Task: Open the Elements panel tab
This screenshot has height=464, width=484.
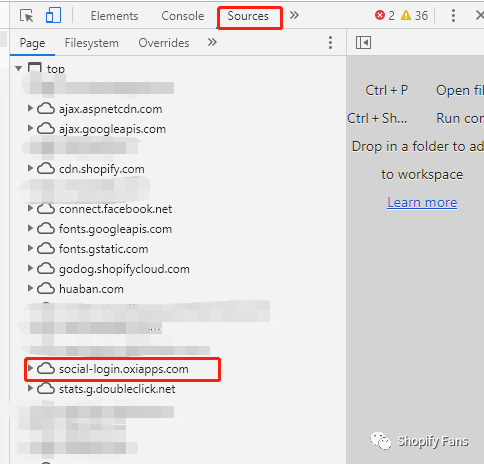Action: pos(114,16)
